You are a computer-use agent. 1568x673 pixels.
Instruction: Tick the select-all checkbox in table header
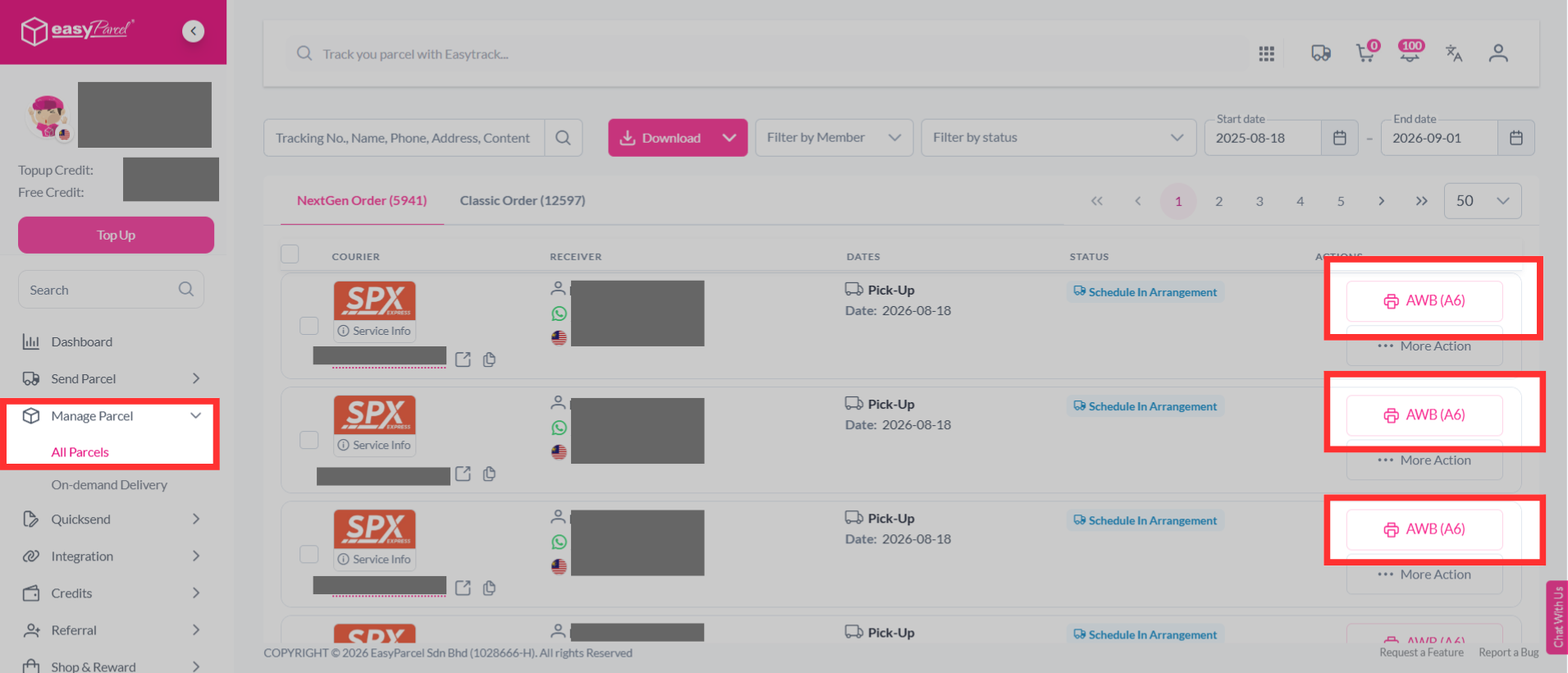pos(290,254)
